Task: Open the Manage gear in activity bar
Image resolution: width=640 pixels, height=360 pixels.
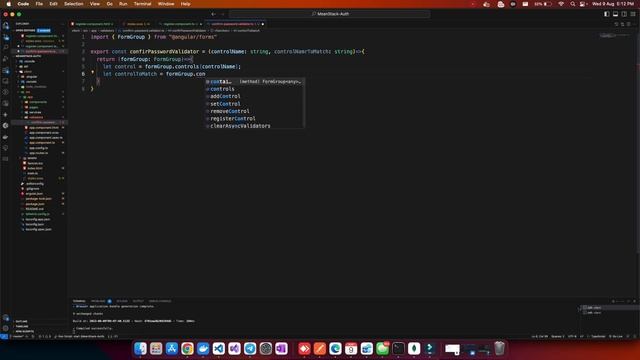Action: click(6, 328)
